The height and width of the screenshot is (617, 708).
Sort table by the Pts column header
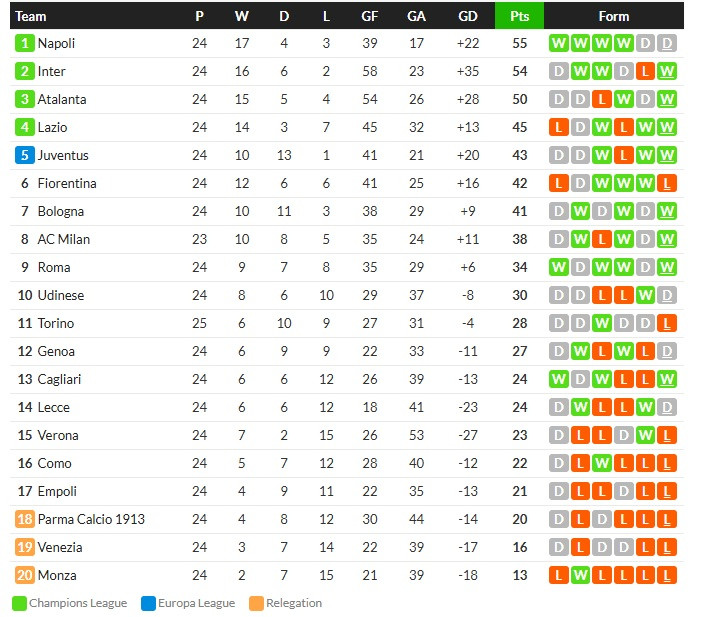click(x=519, y=16)
